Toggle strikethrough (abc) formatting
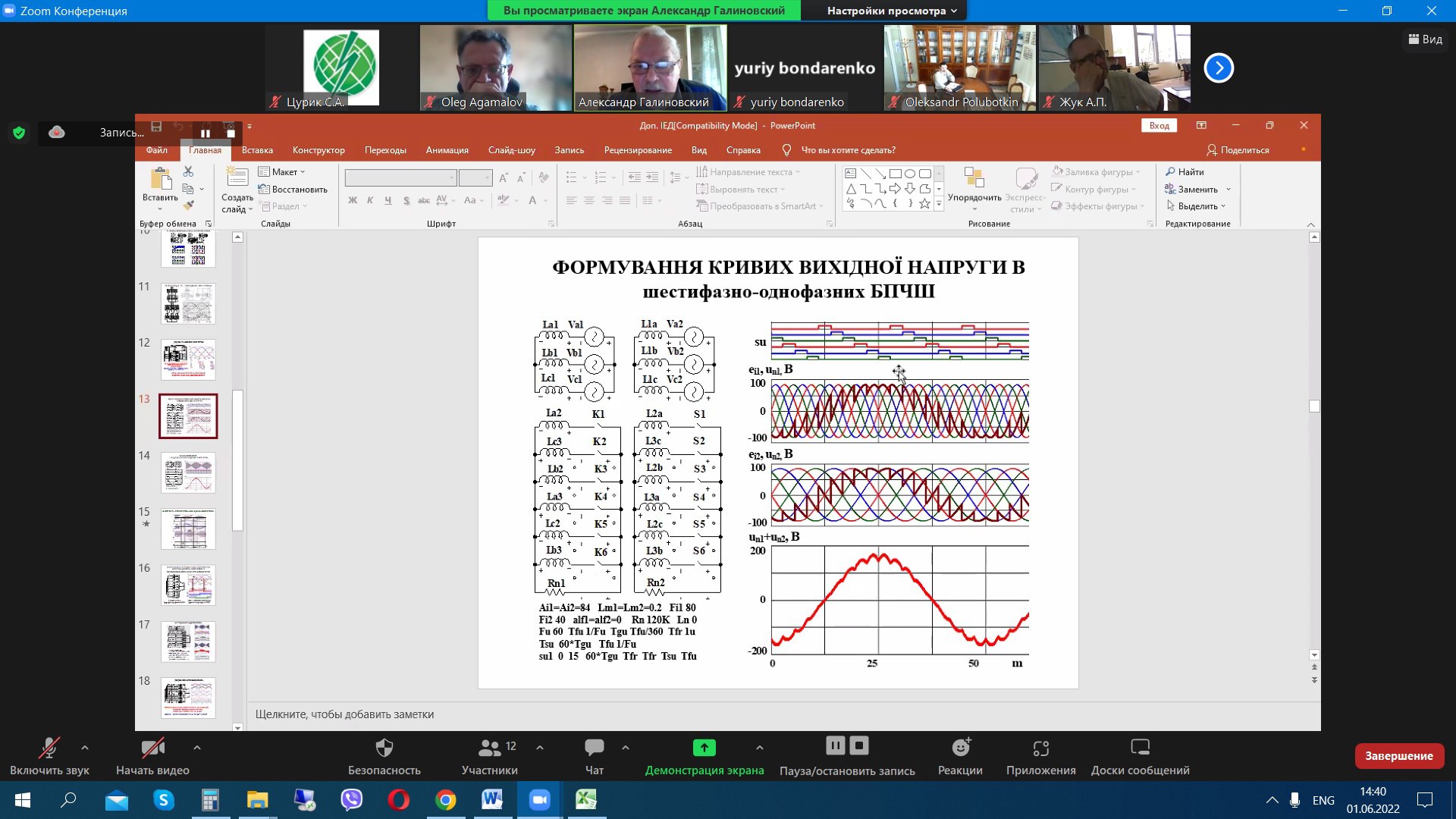 pos(424,200)
